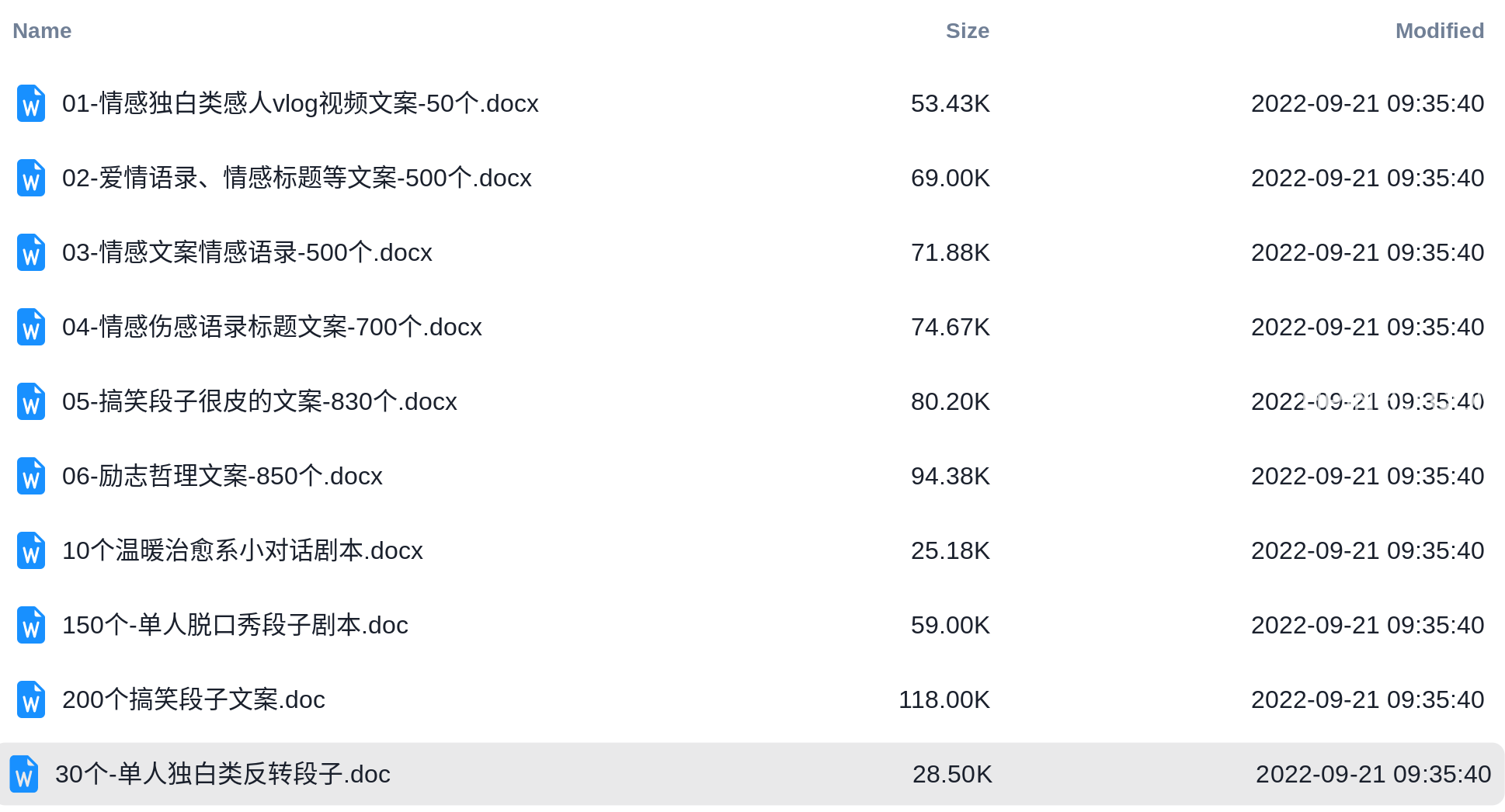Click the Word icon for 10个温暖治愈系小对话剧本.docx
The image size is (1505, 812).
(31, 550)
